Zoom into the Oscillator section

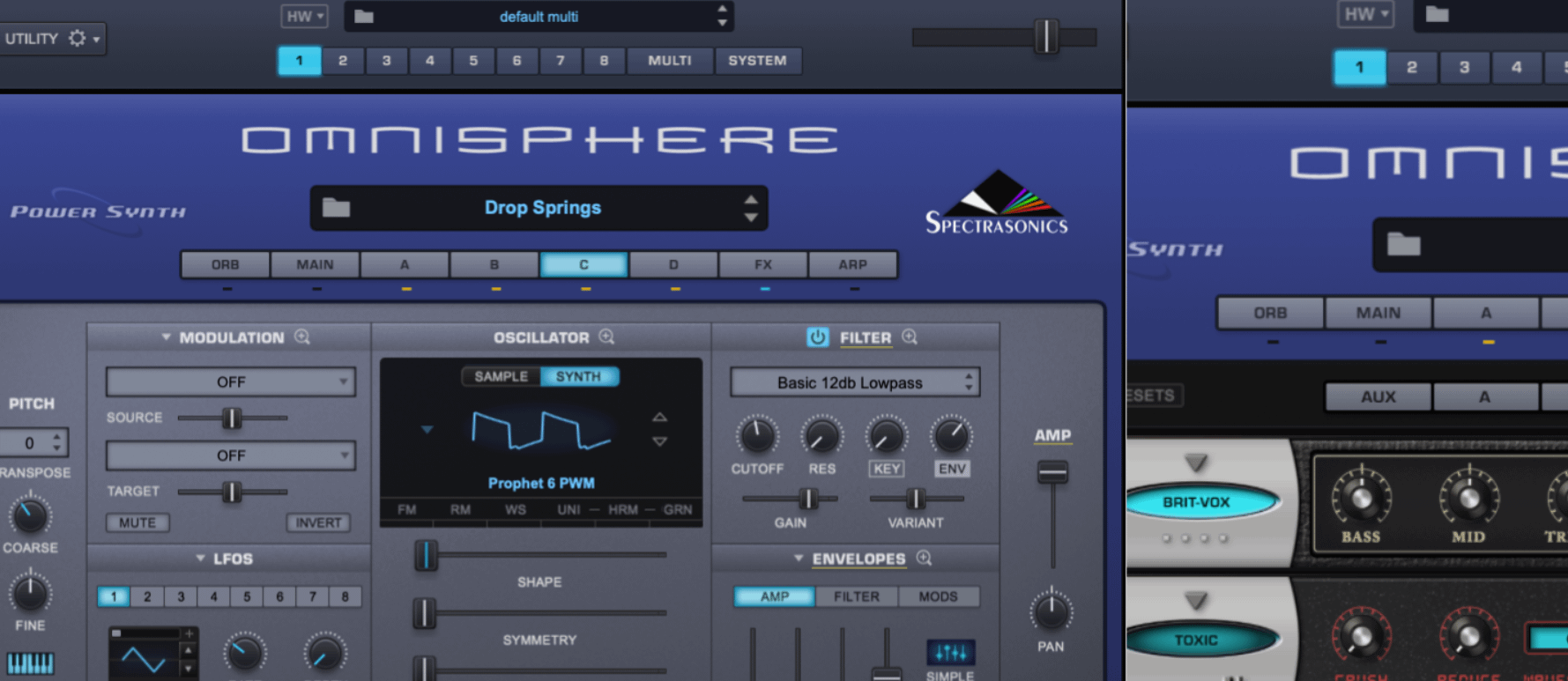tap(606, 337)
